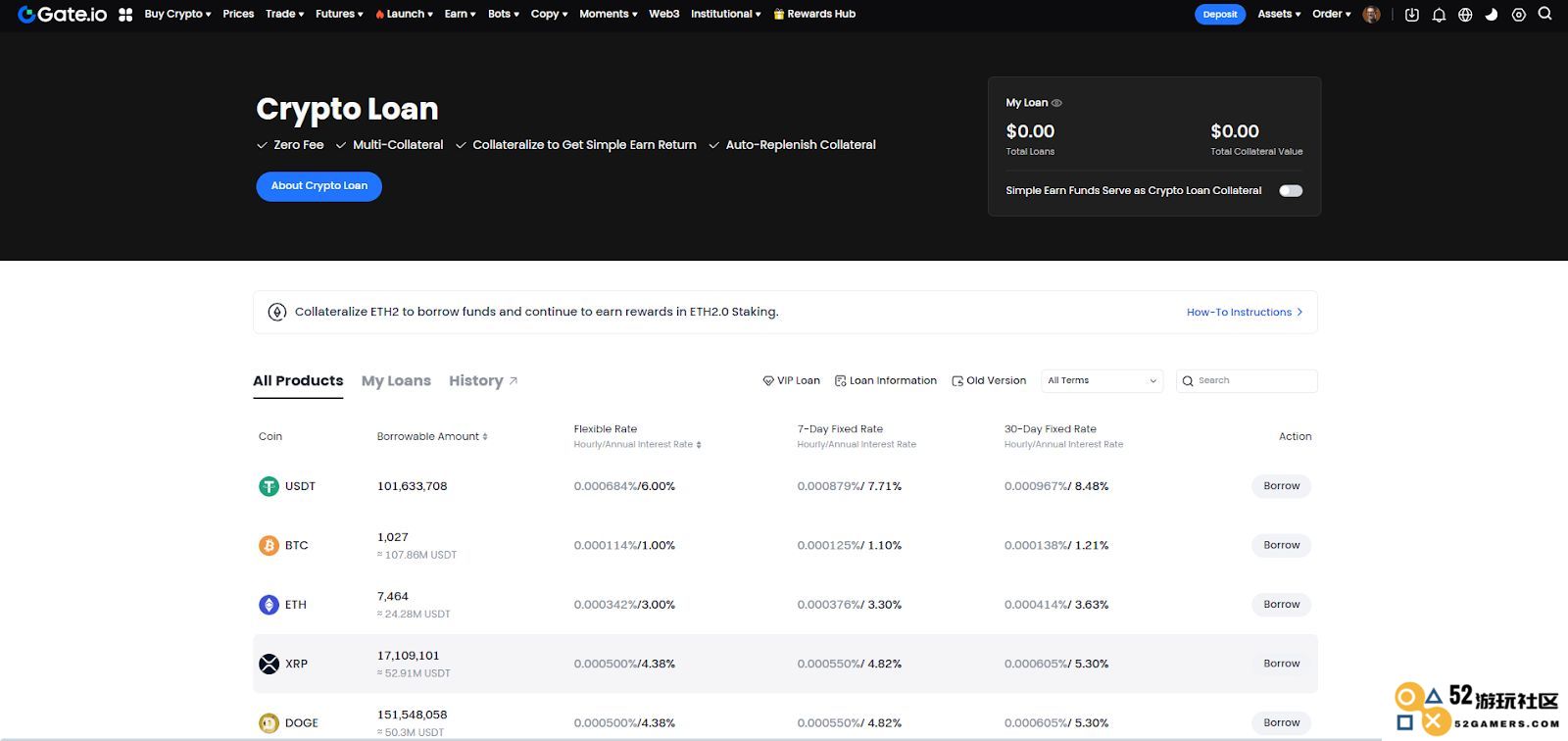Sort by Flexible Rate arrows
Viewport: 1568px width, 741px height.
(699, 445)
